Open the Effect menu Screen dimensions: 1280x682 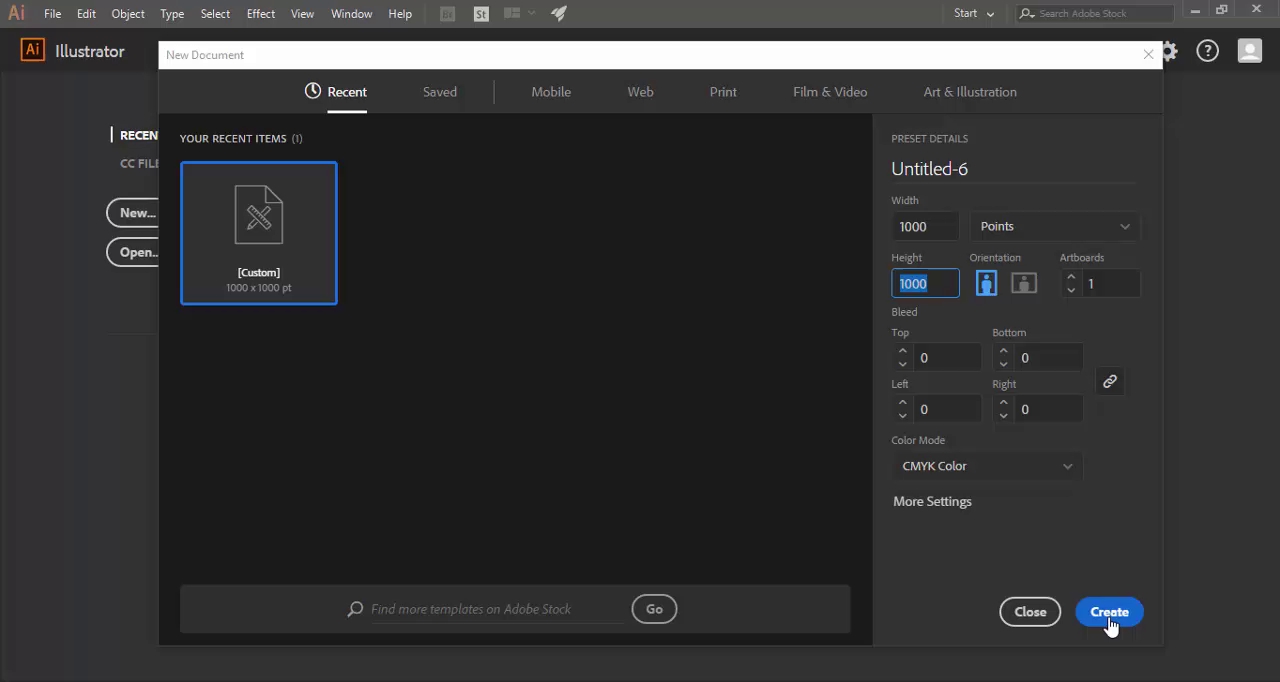pyautogui.click(x=261, y=14)
